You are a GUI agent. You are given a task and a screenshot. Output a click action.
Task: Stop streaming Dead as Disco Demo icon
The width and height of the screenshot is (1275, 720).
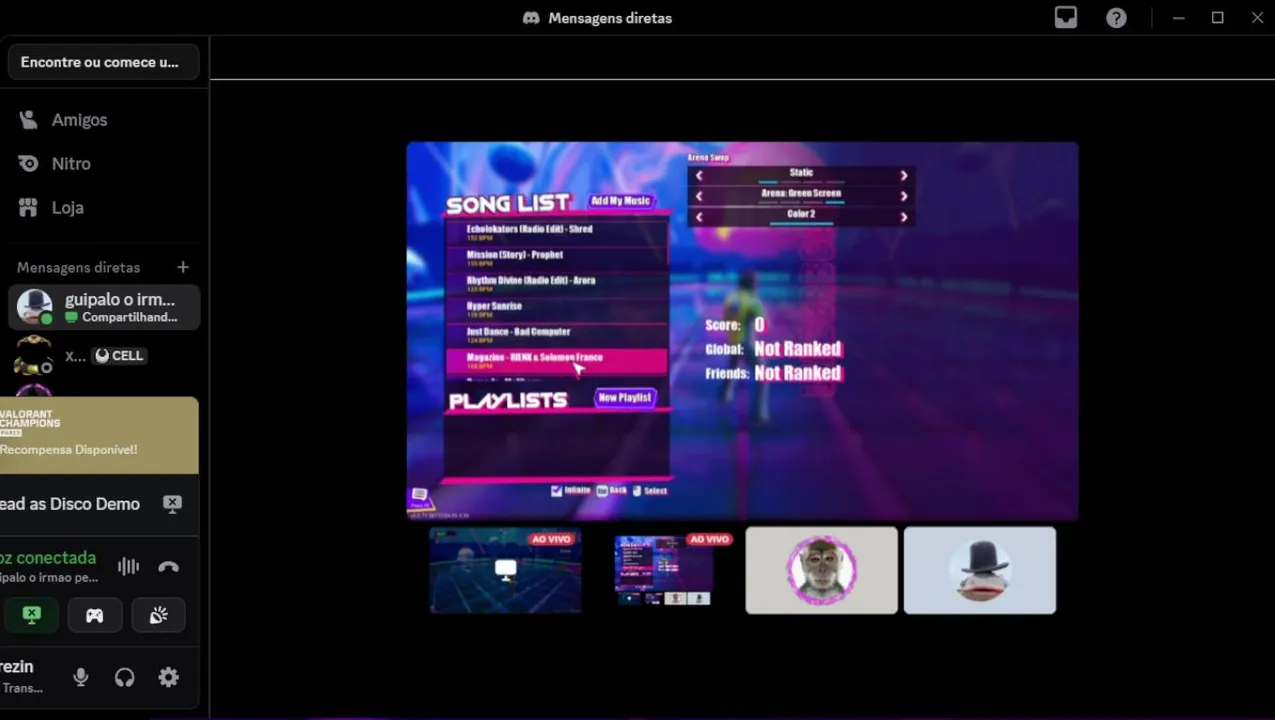[172, 504]
